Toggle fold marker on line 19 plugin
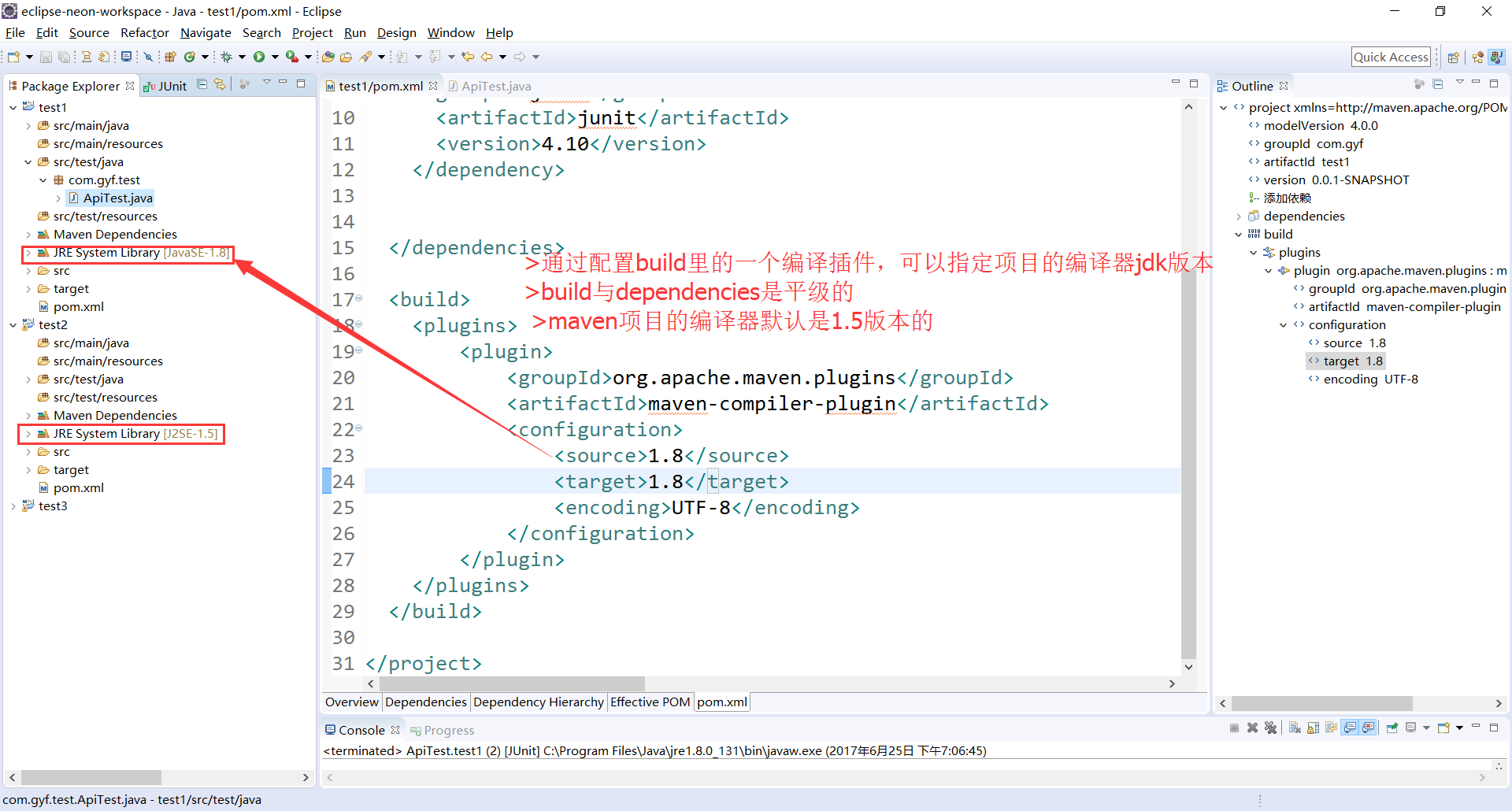 359,350
